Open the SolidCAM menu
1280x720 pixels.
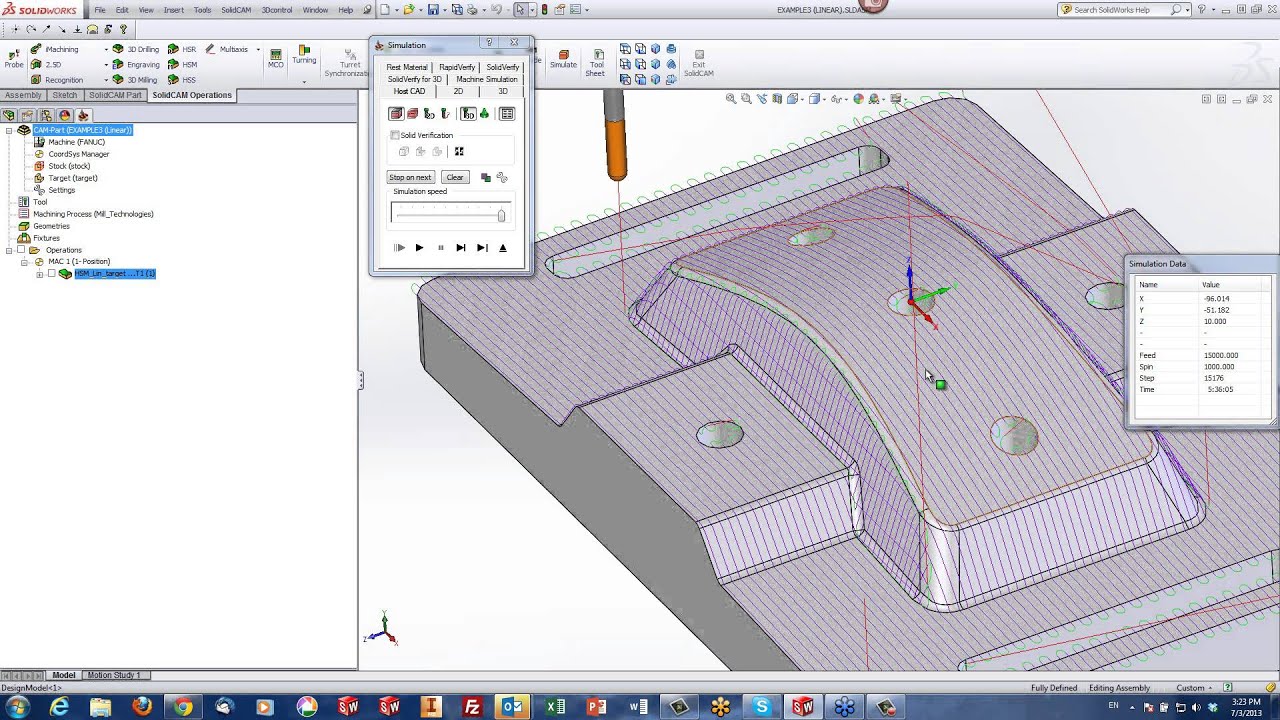236,10
